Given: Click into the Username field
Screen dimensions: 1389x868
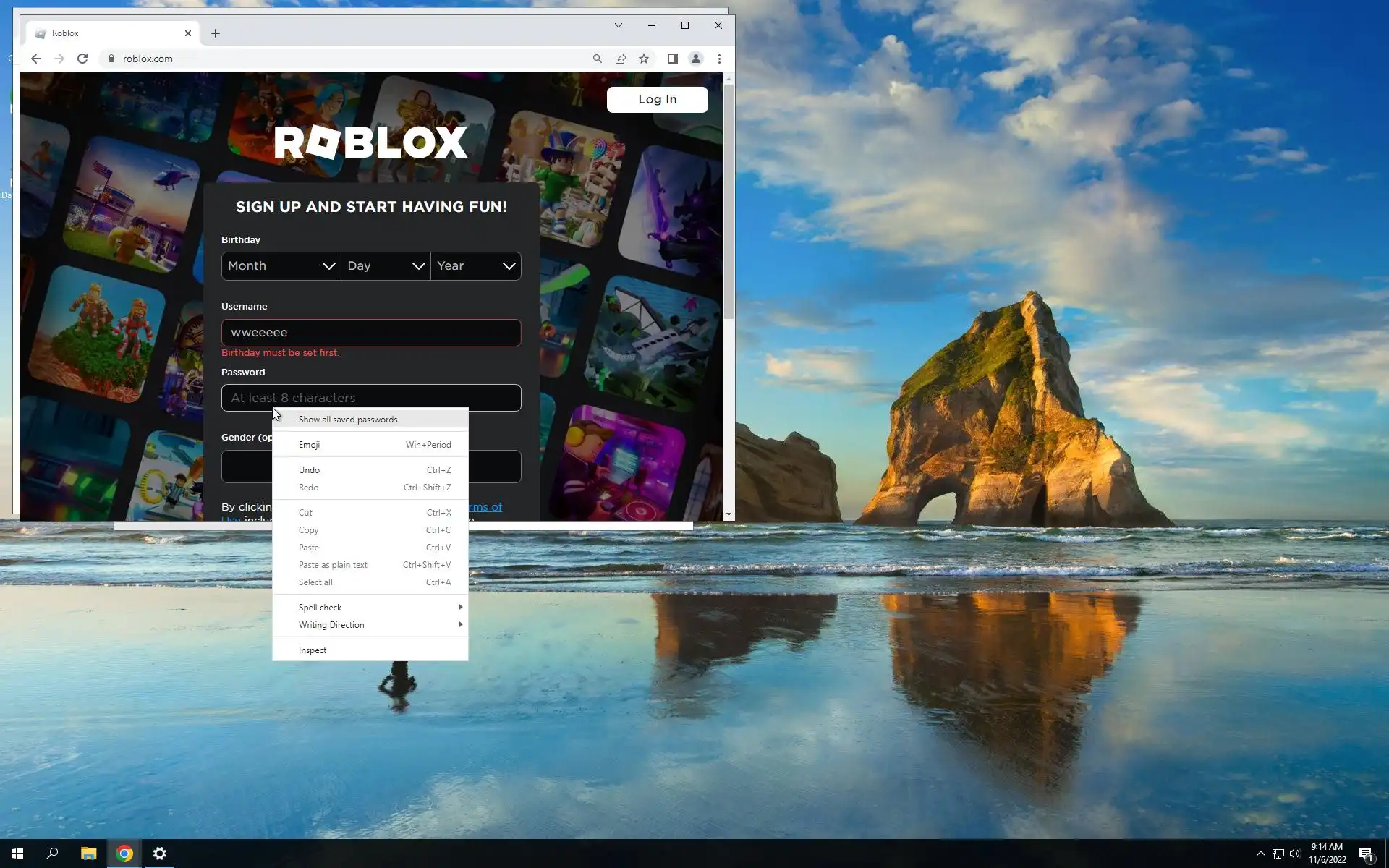Looking at the screenshot, I should click(371, 333).
